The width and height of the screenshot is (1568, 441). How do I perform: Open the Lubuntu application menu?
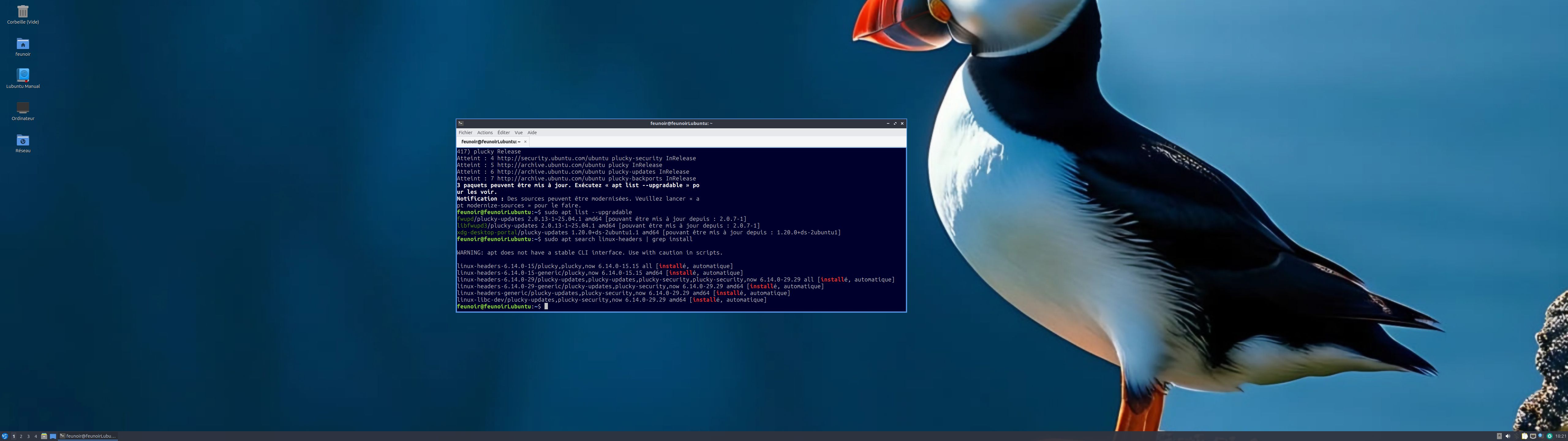[5, 436]
